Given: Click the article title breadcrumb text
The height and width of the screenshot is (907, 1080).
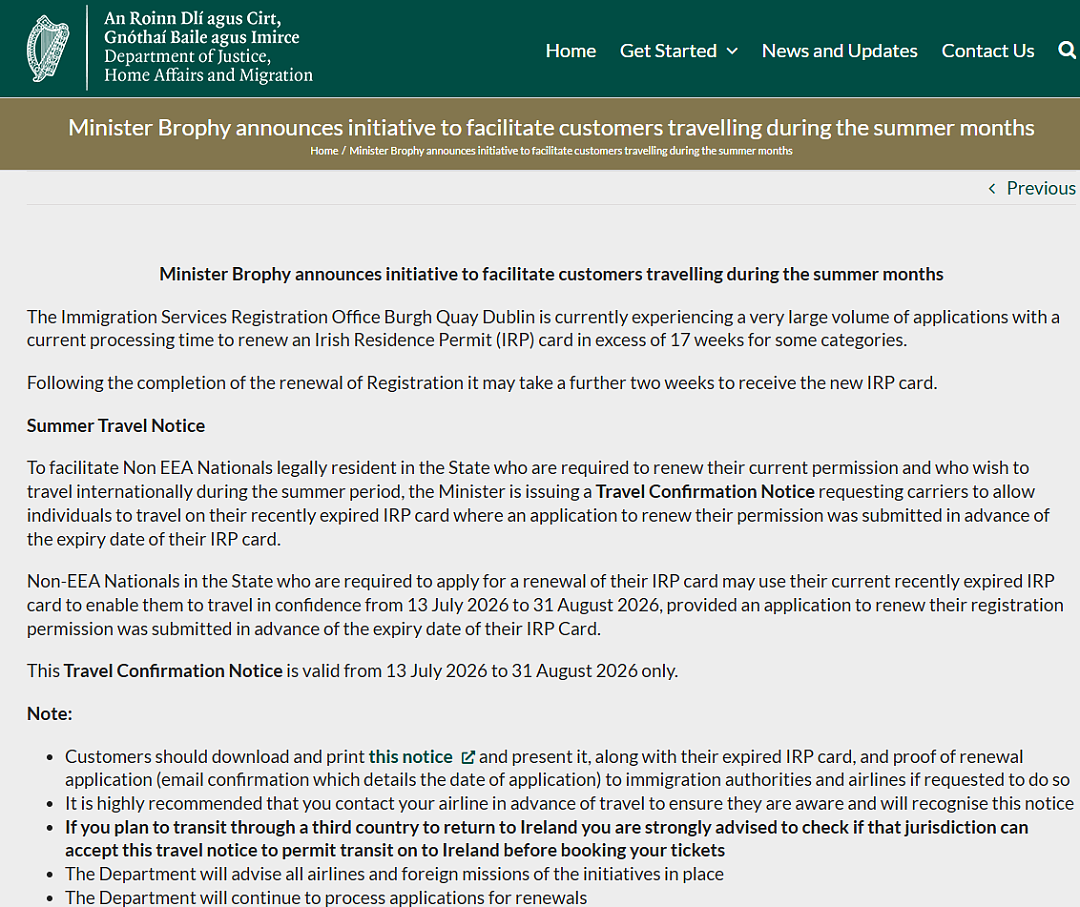Looking at the screenshot, I should click(x=570, y=151).
